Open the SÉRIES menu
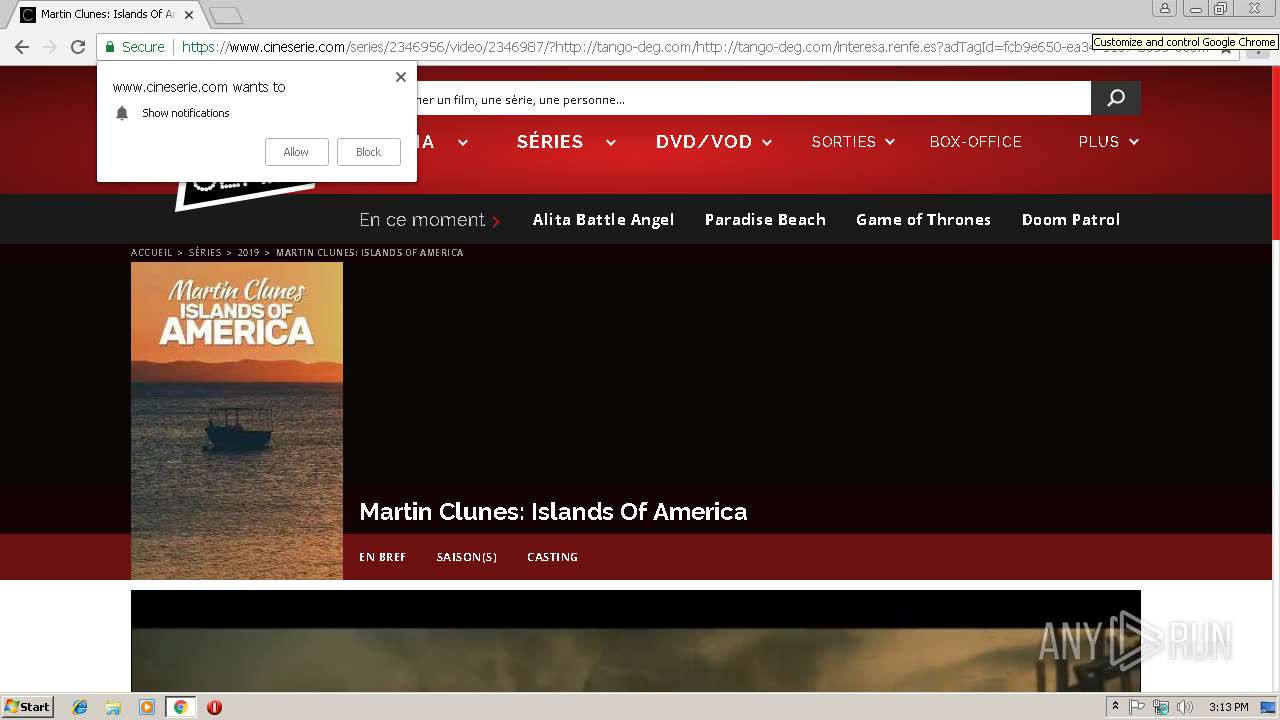Image resolution: width=1280 pixels, height=720 pixels. coord(550,142)
